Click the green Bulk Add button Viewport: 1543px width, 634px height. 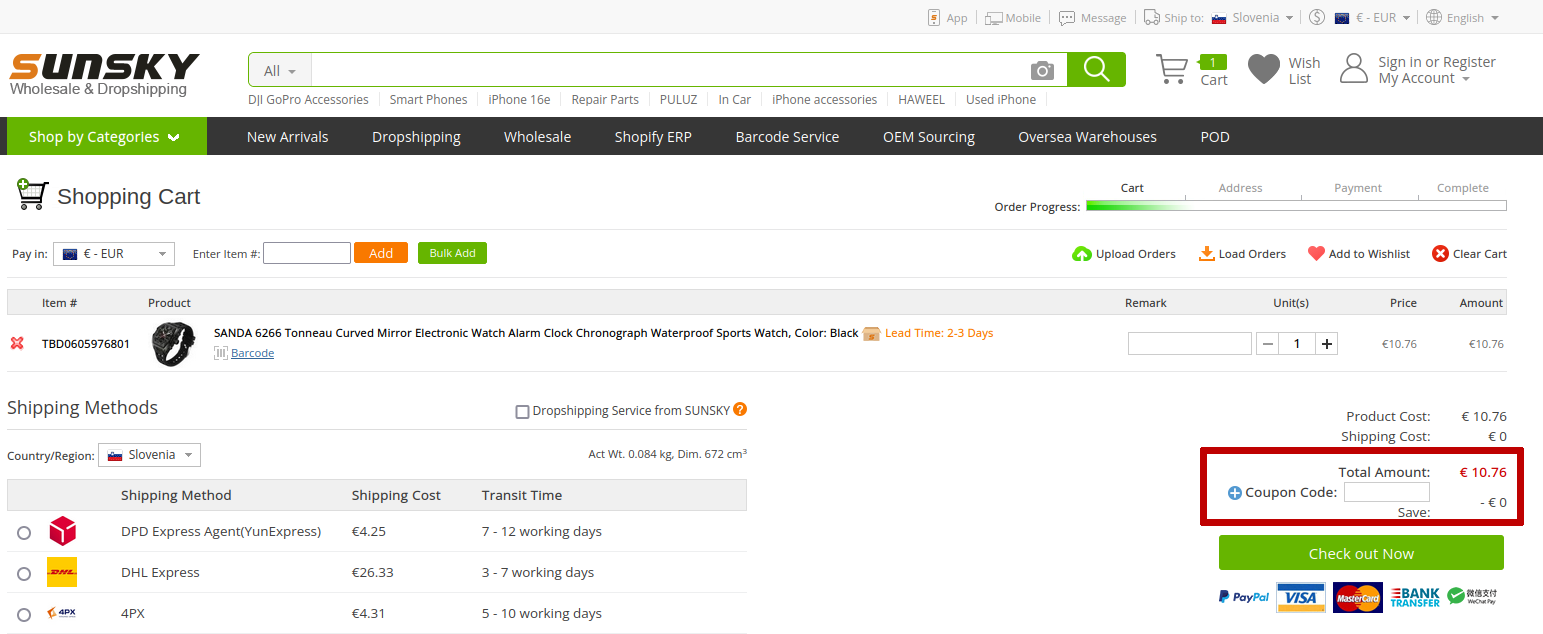click(452, 253)
